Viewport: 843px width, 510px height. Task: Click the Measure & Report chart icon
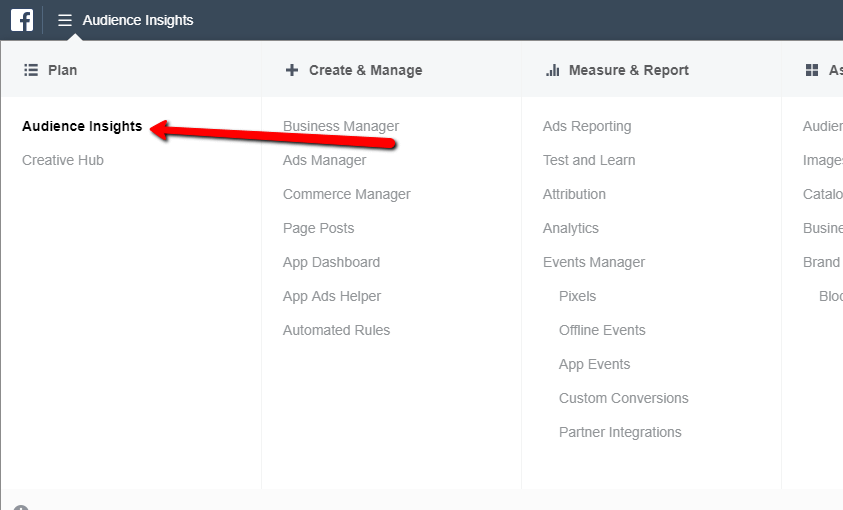point(553,70)
